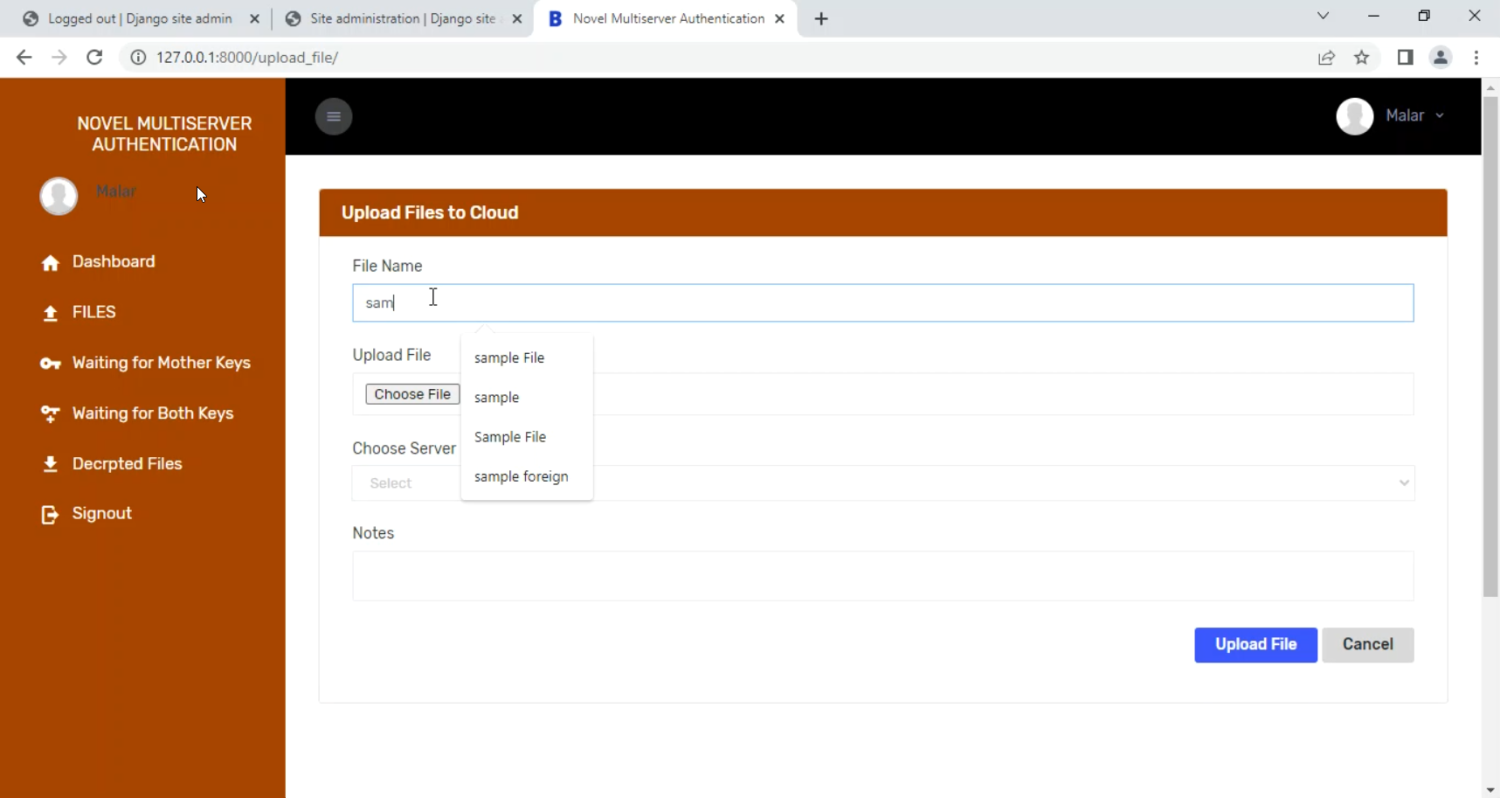Click the Waiting for Mother Keys key icon
Viewport: 1500px width, 798px height.
50,363
